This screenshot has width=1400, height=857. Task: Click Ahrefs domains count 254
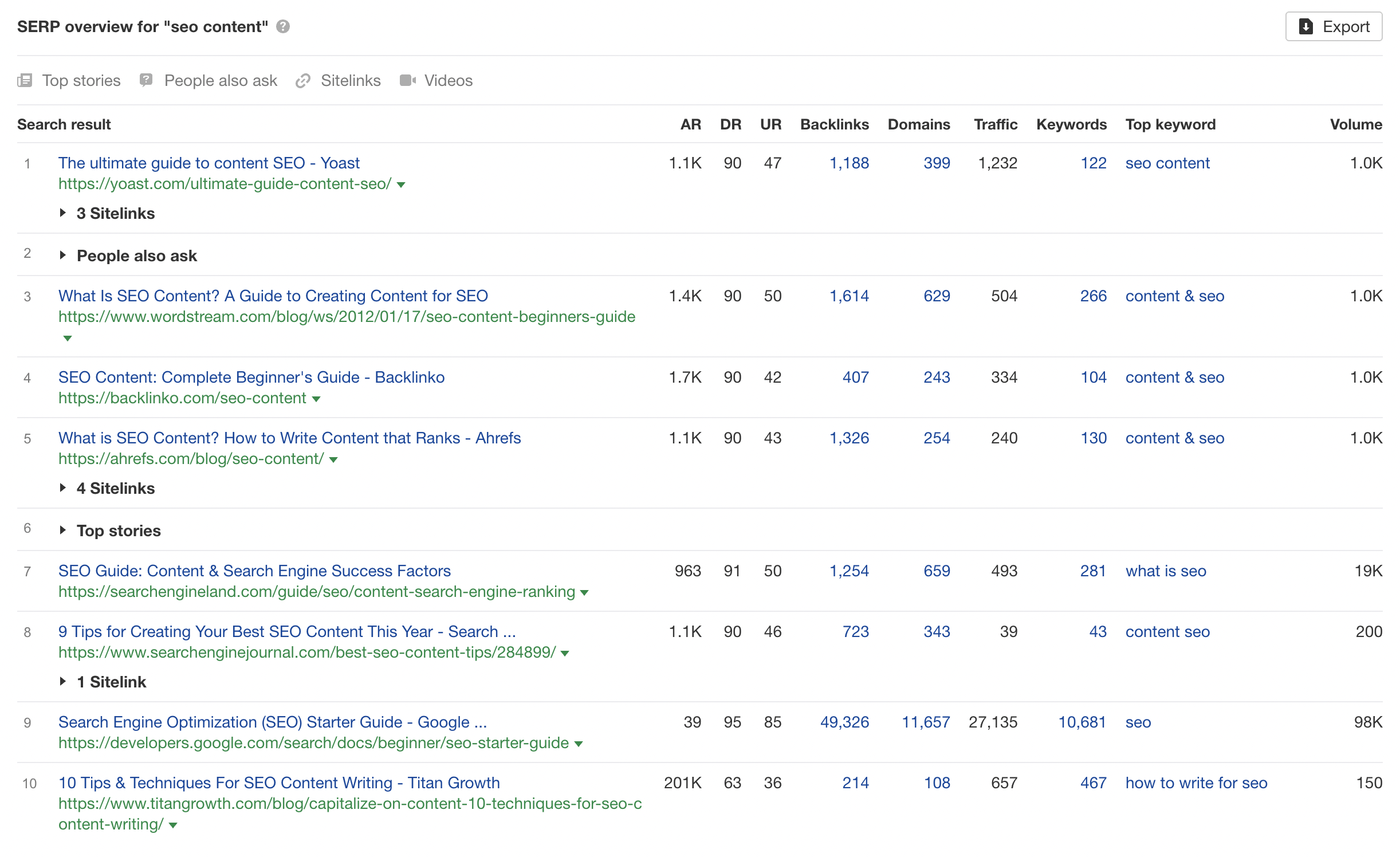(937, 438)
